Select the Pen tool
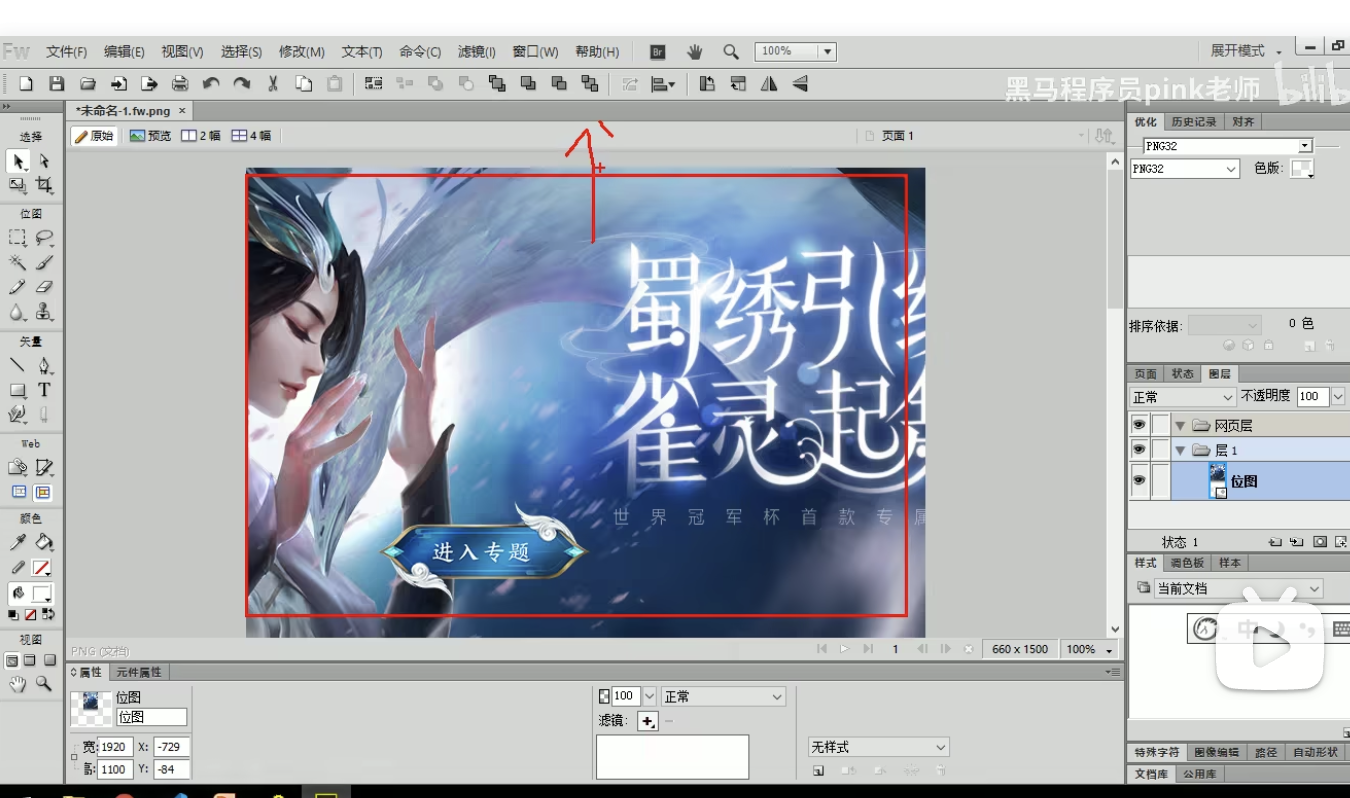The height and width of the screenshot is (798, 1350). coord(44,365)
